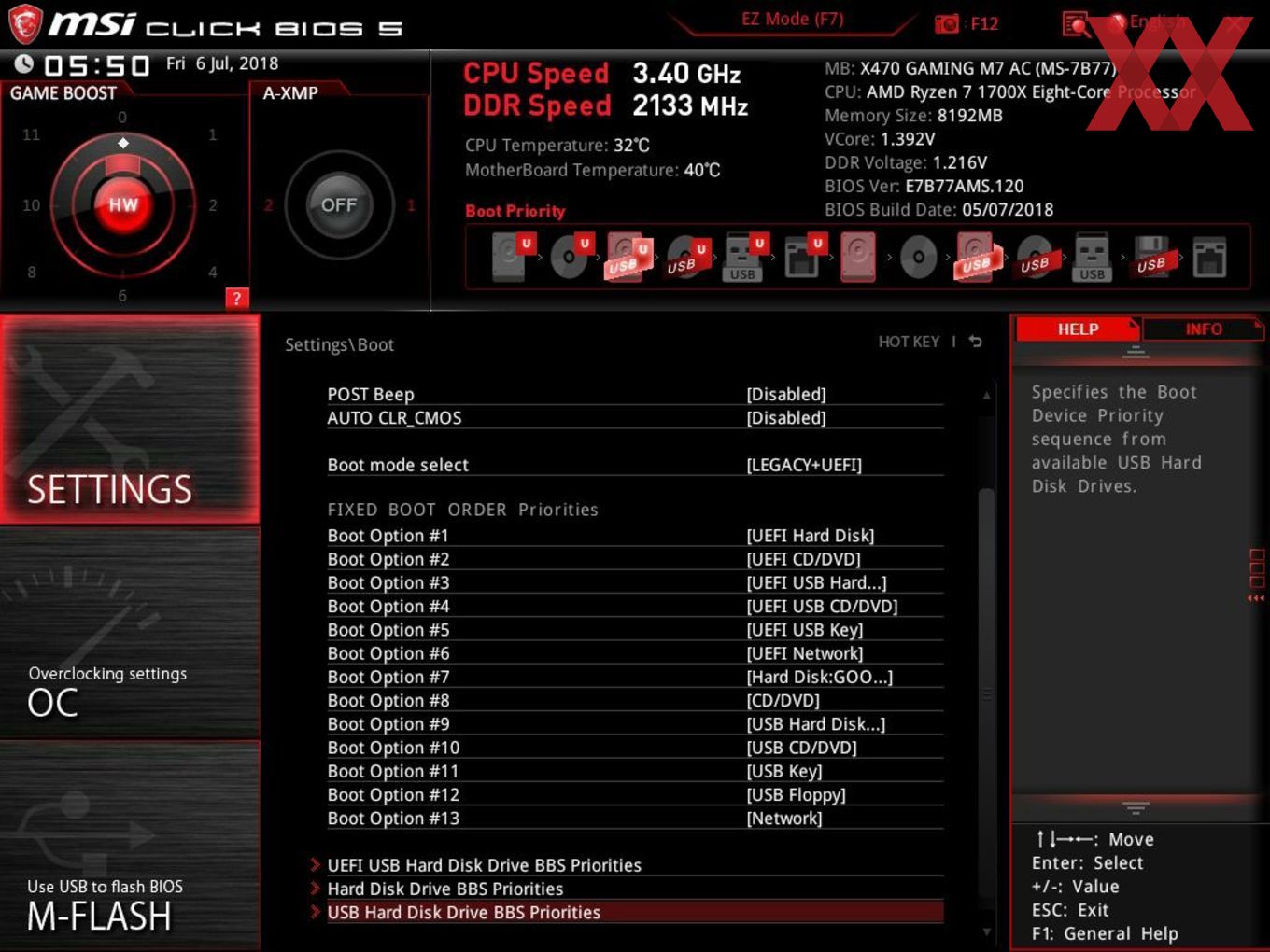The height and width of the screenshot is (952, 1270).
Task: Click UEFI CD/DVD boot priority icon
Action: (x=571, y=257)
